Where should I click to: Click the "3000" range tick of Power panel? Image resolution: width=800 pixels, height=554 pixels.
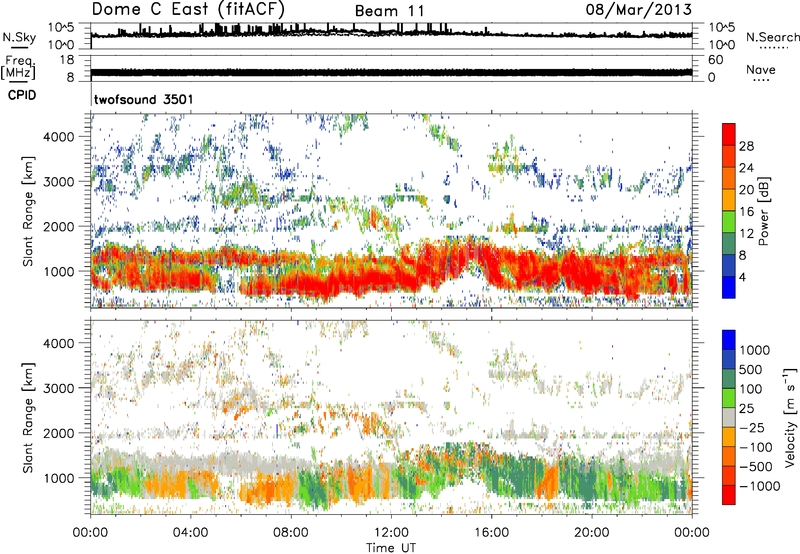59,182
